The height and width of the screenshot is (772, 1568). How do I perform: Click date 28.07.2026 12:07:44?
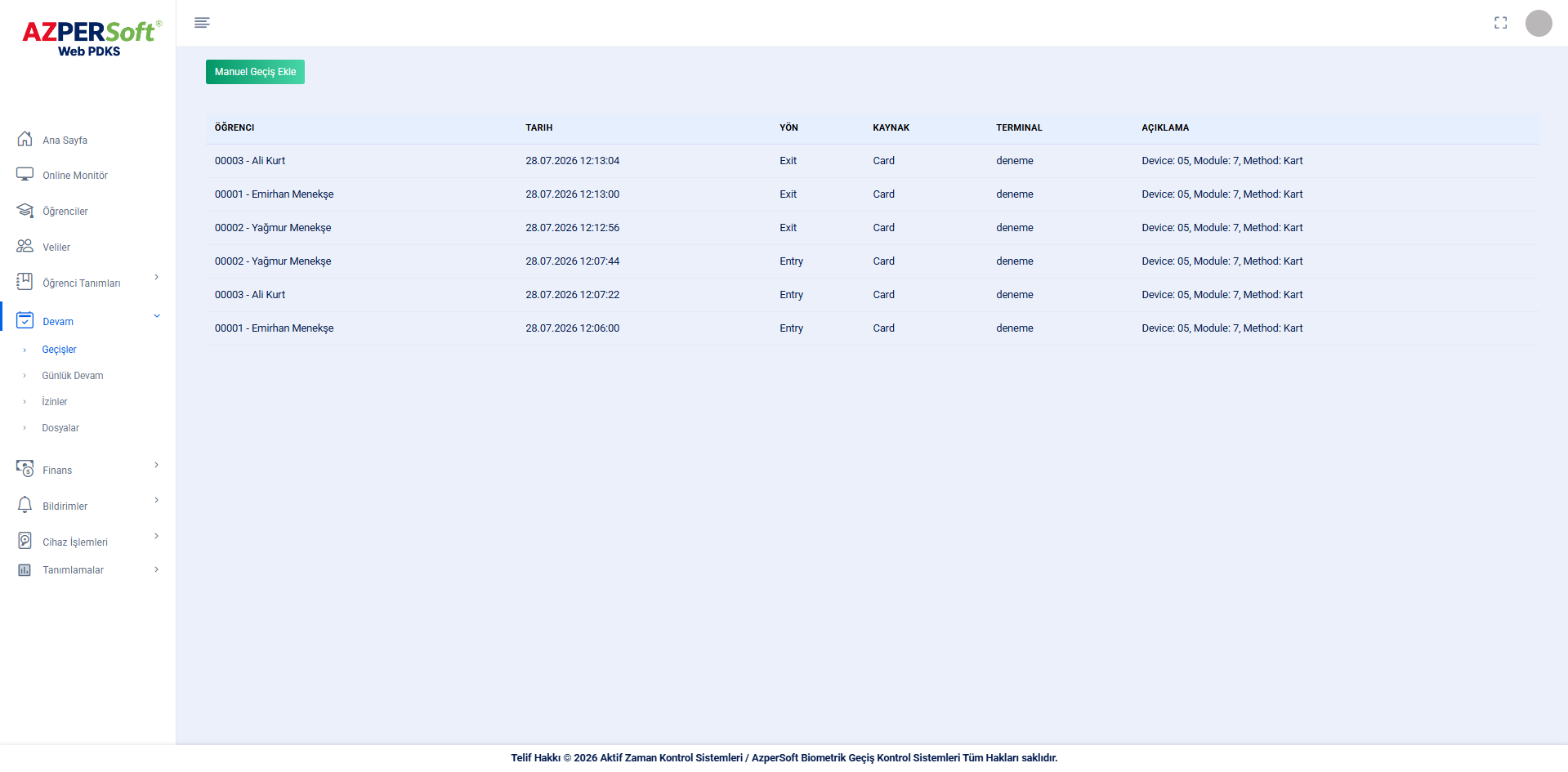572,261
